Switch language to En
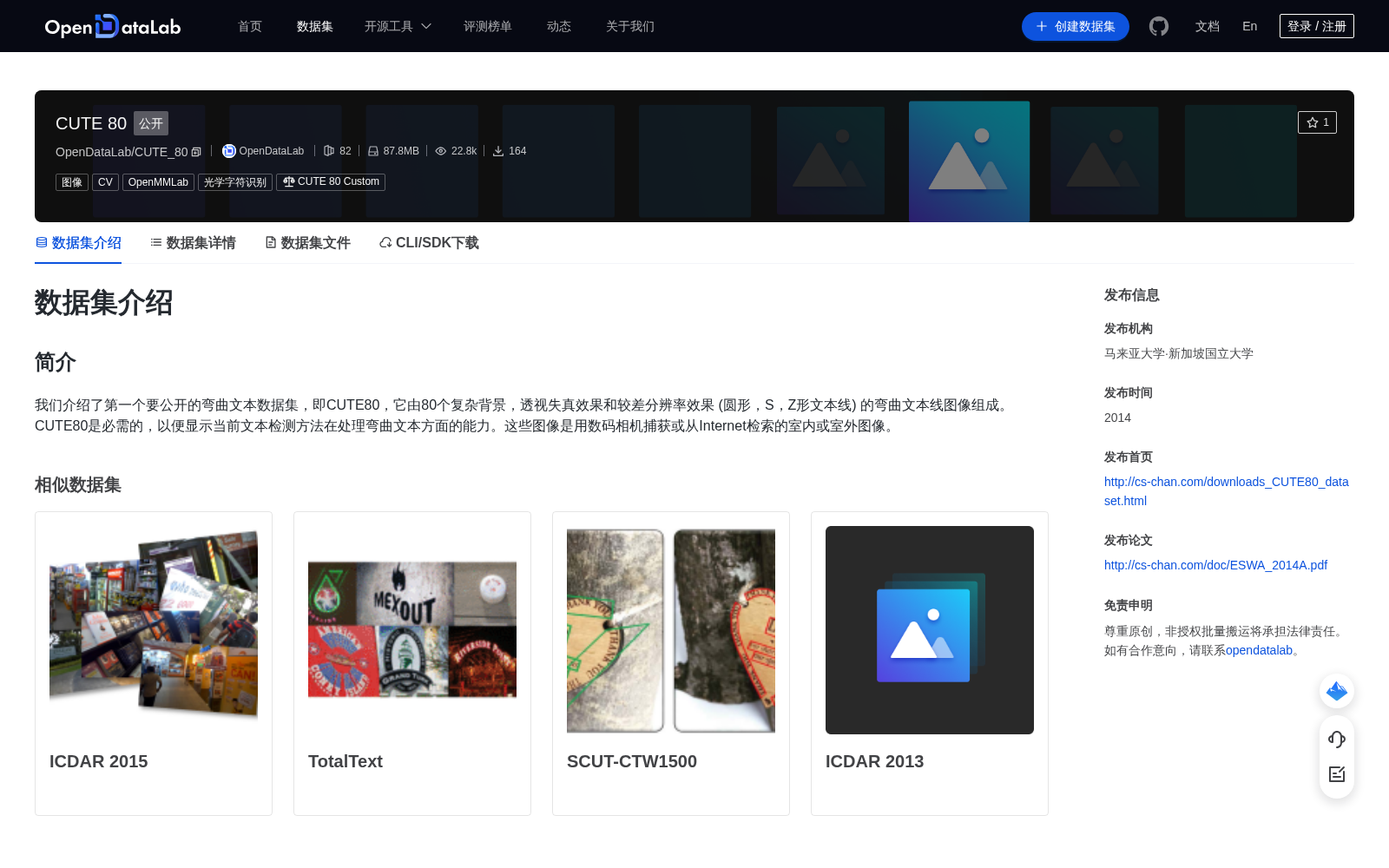This screenshot has height=868, width=1389. [x=1249, y=26]
